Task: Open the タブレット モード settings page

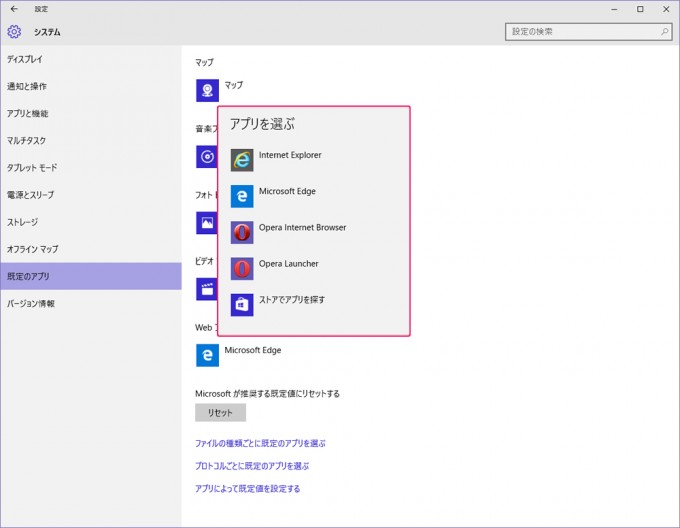Action: (91, 168)
